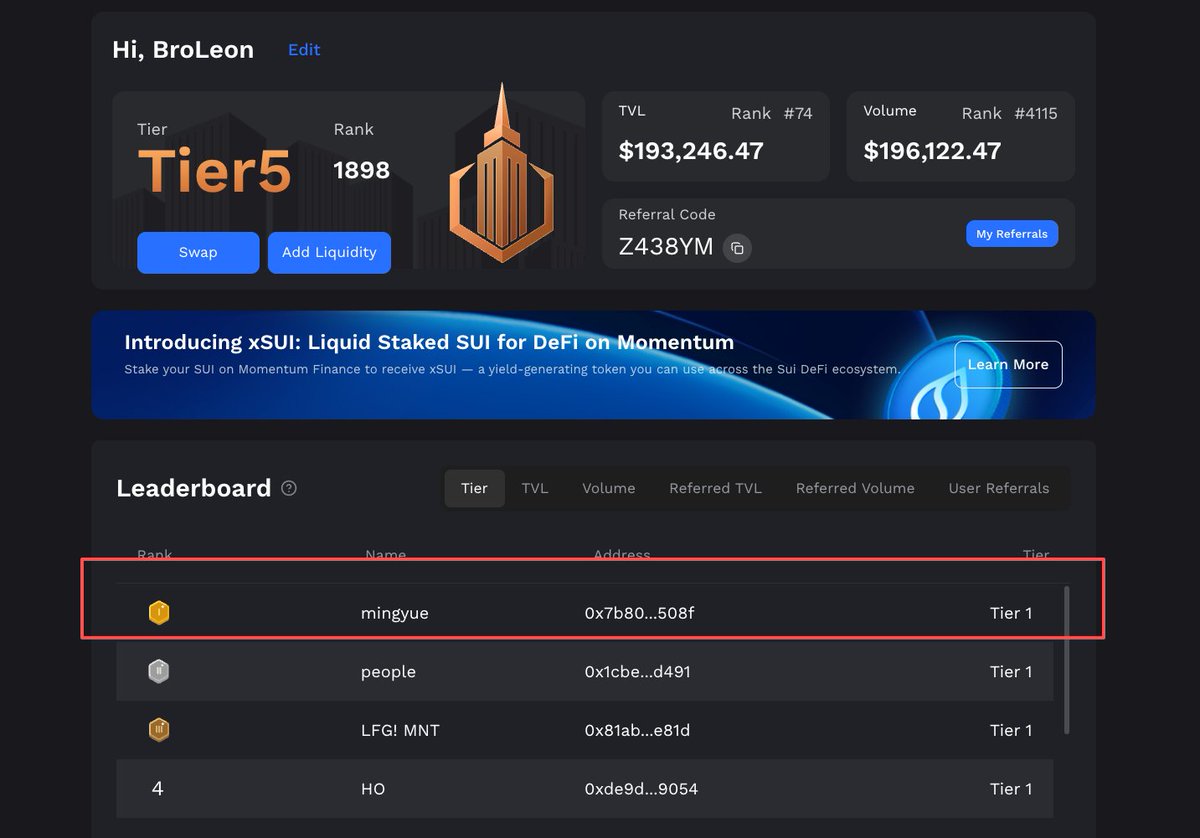Click the orange Tier5 text

214,170
